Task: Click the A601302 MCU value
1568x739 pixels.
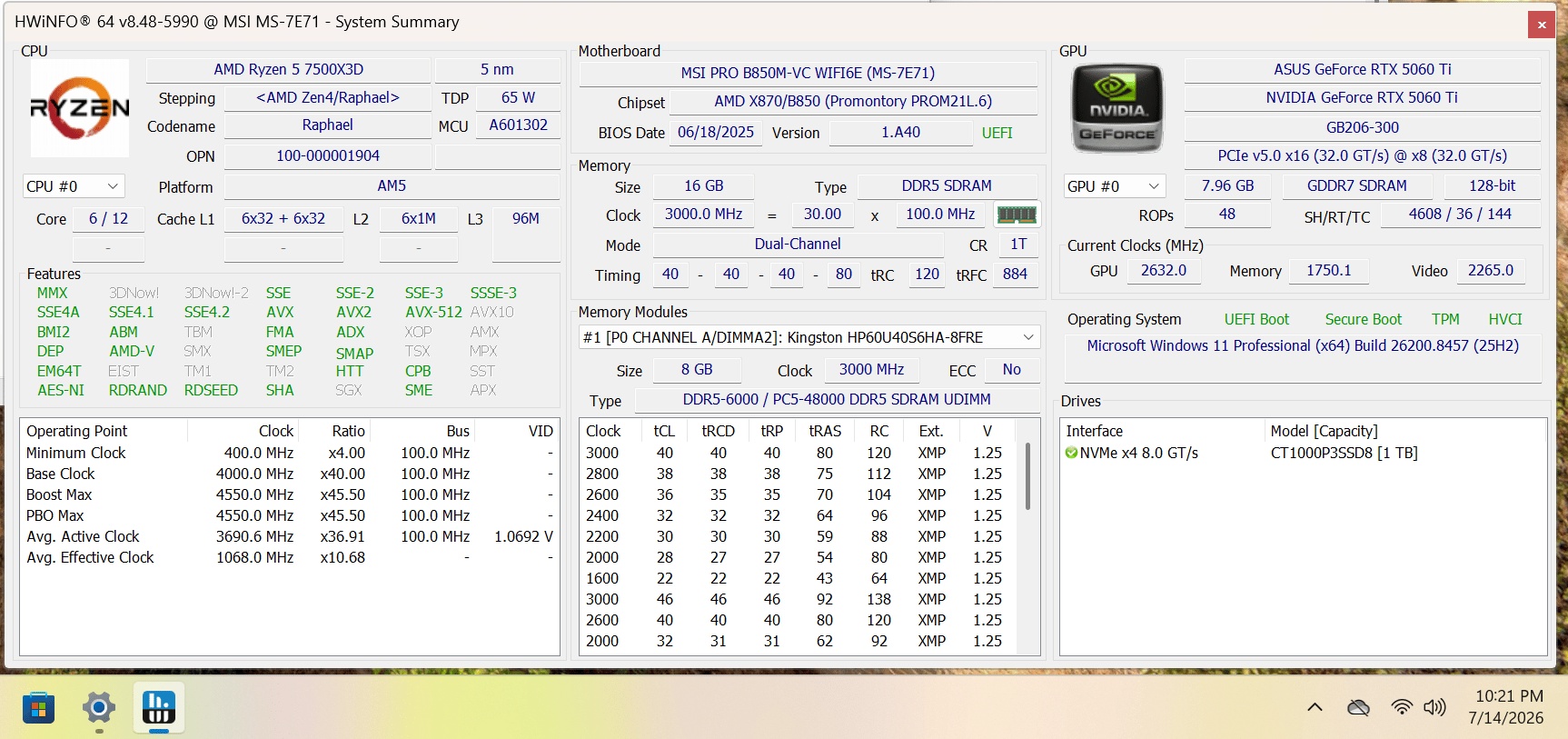Action: (x=518, y=125)
